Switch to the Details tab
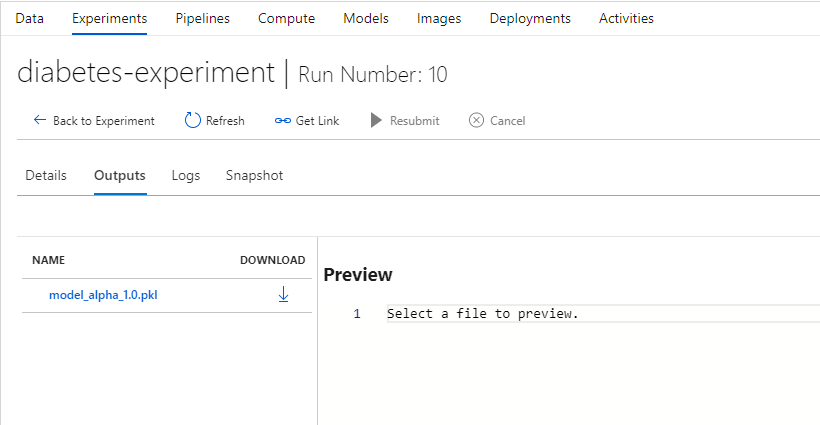820x425 pixels. click(46, 175)
